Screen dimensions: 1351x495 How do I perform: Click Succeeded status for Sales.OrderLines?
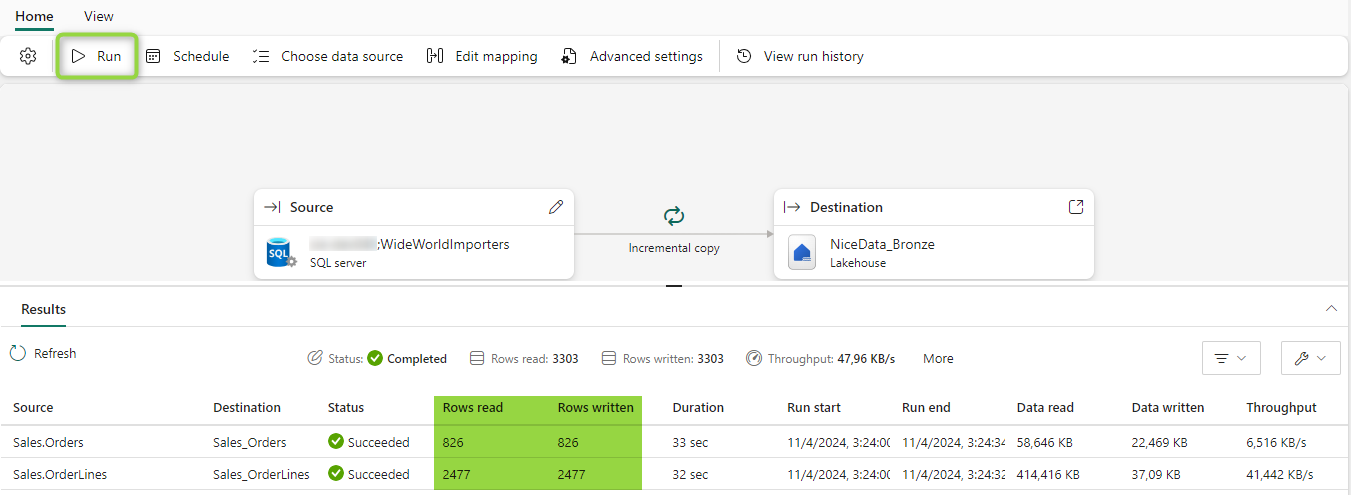(x=369, y=474)
